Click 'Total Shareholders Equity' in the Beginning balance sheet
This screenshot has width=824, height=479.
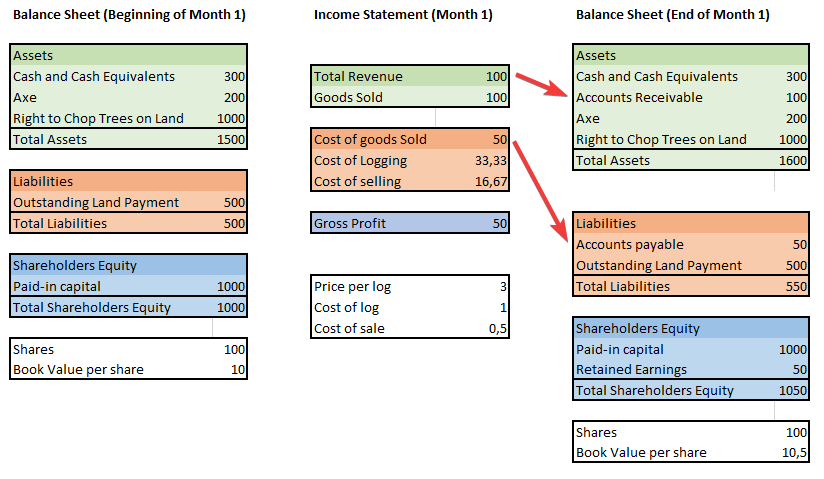tap(92, 308)
